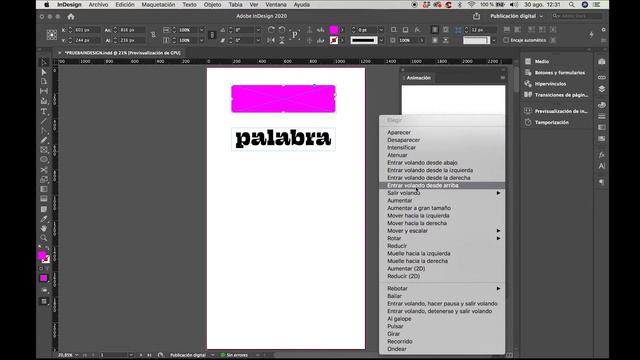Open the Maquetación menu
Viewport: 640px width, 360px height.
pyautogui.click(x=158, y=4)
